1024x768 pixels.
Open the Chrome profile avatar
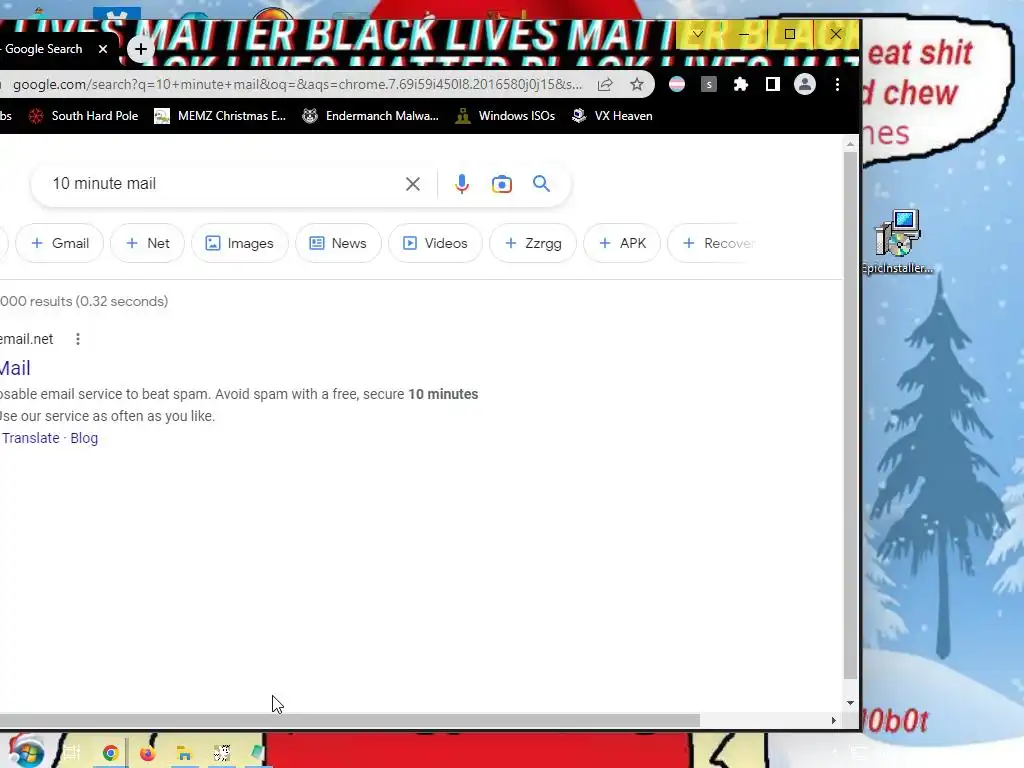click(x=805, y=84)
